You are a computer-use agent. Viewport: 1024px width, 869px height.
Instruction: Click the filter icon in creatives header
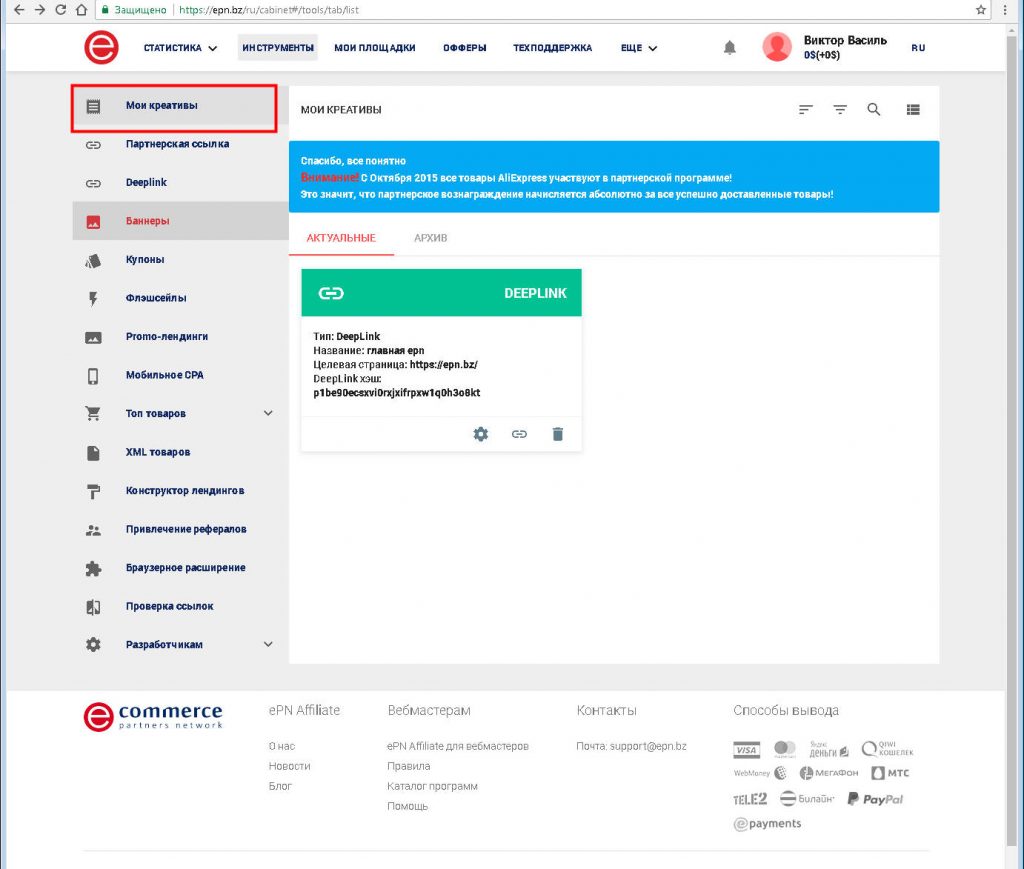(840, 110)
